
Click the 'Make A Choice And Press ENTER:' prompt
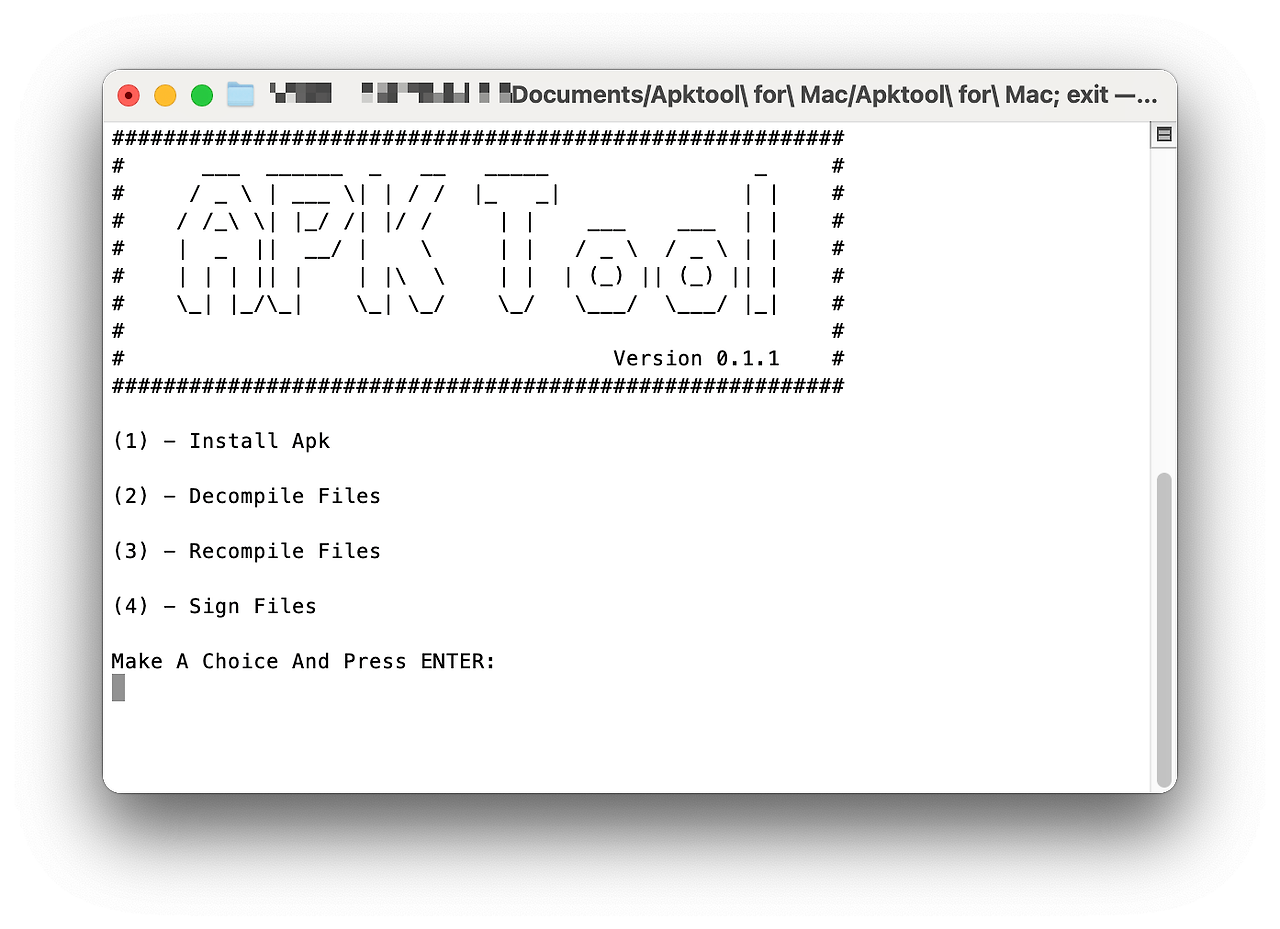304,661
